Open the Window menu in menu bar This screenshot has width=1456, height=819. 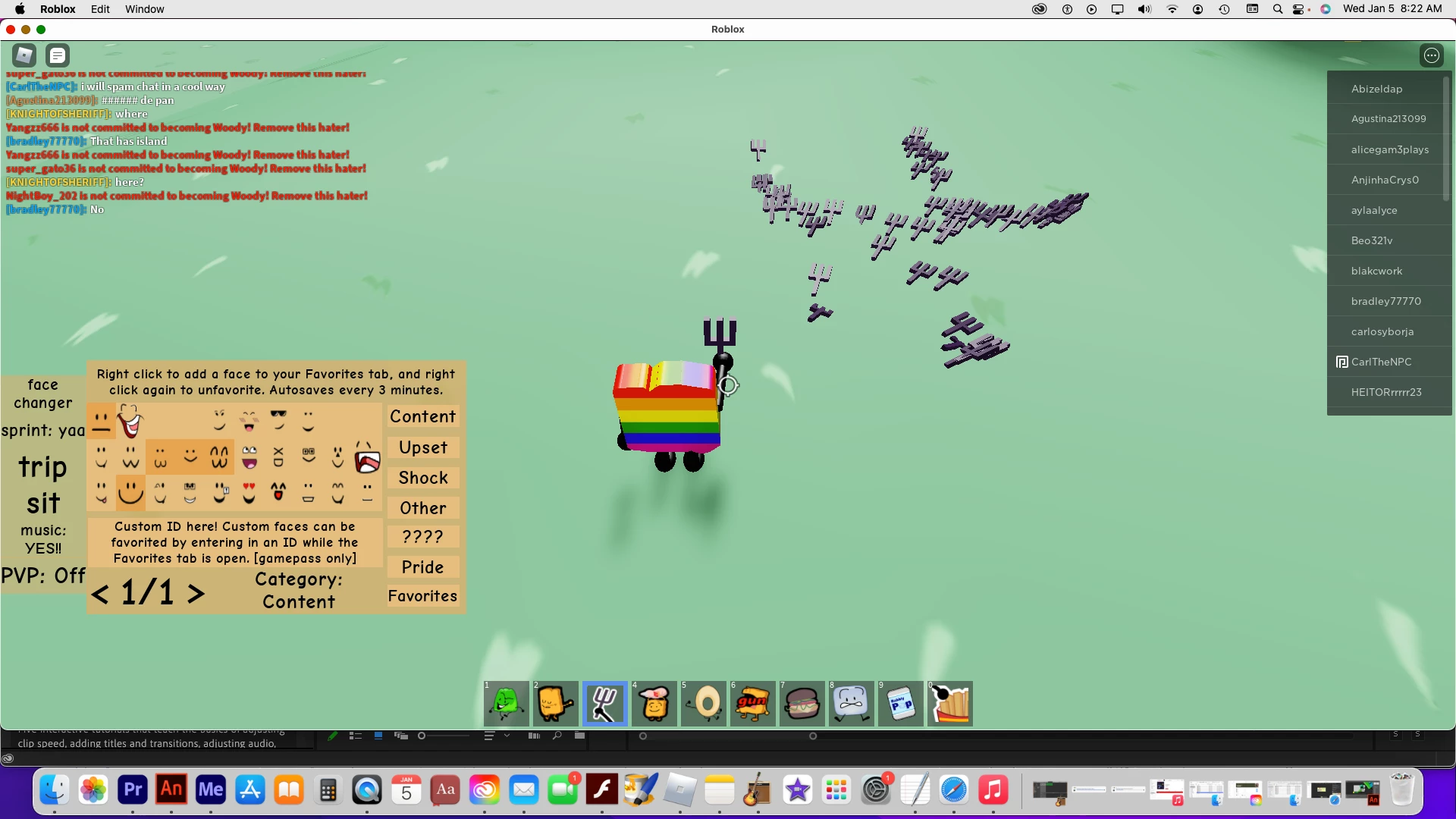tap(144, 9)
